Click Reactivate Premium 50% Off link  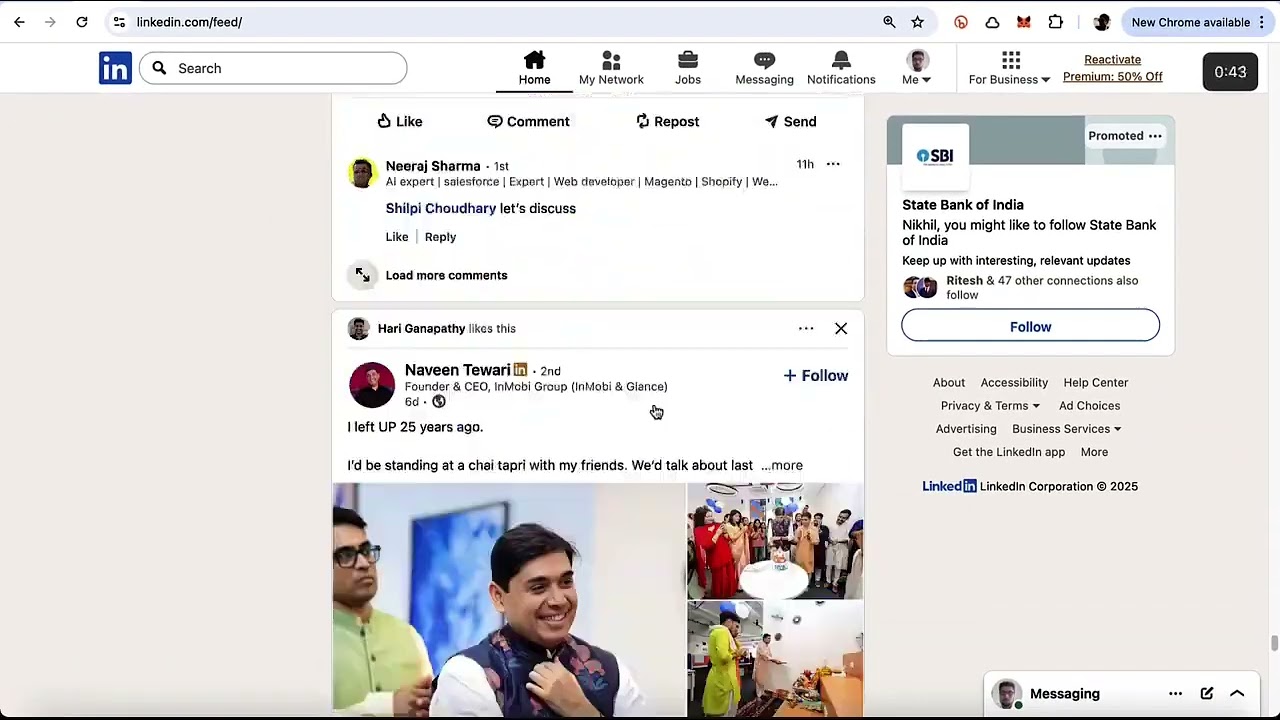[1112, 68]
